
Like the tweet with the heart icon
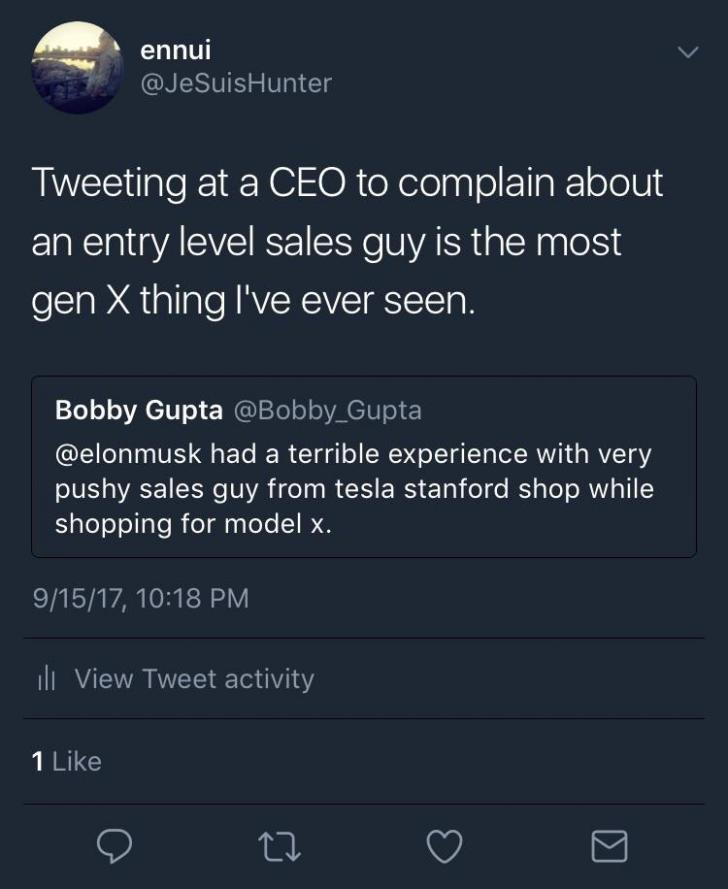coord(443,846)
